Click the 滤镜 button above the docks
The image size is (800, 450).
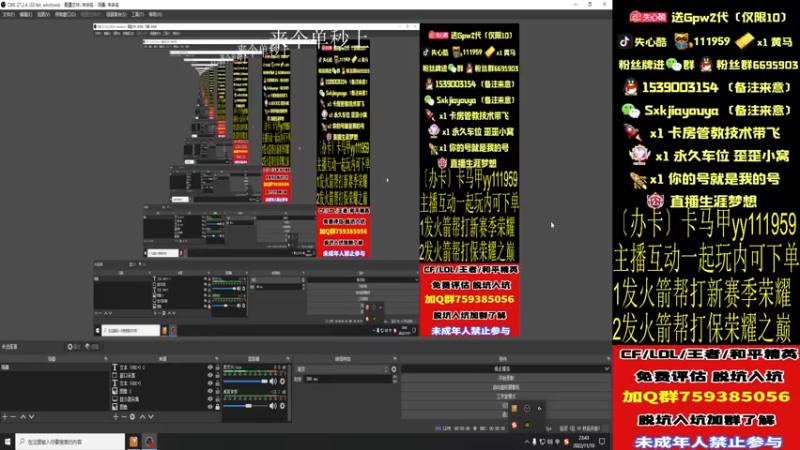92,347
